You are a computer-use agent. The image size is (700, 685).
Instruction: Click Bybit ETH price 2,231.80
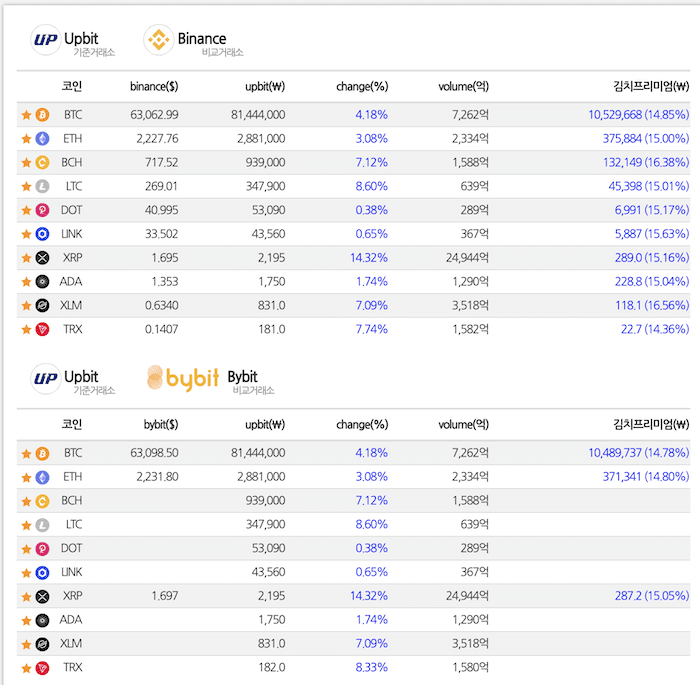[157, 476]
